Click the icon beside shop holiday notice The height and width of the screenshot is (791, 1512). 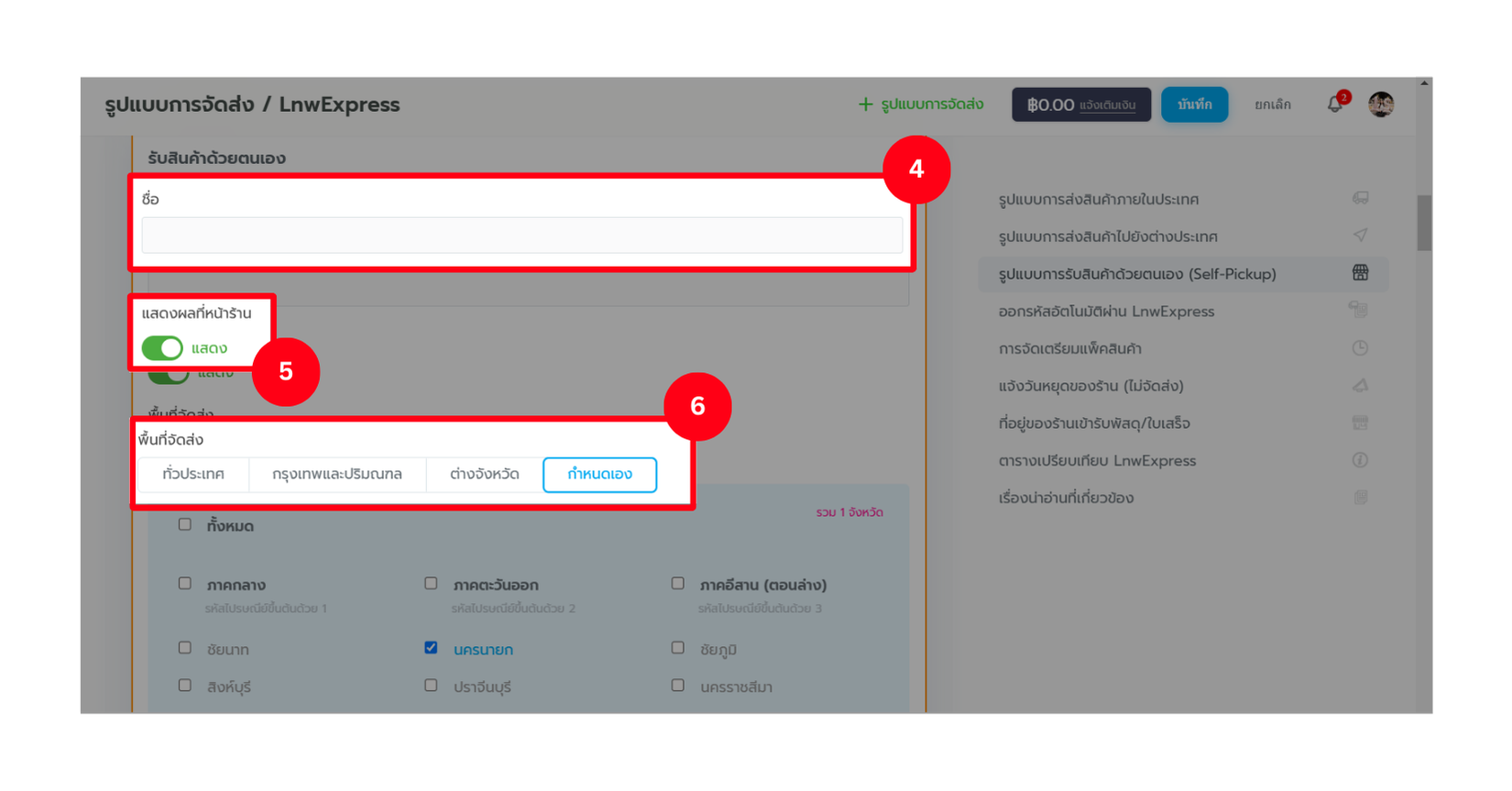click(x=1361, y=386)
